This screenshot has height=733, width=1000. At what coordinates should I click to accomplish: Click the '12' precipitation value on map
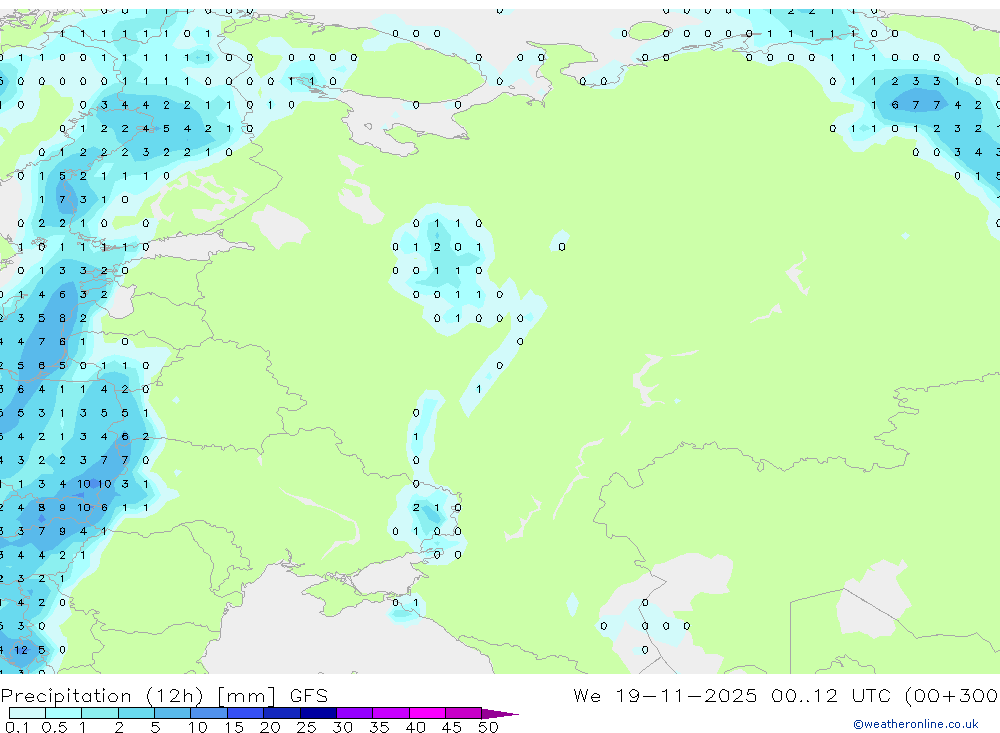[x=21, y=650]
